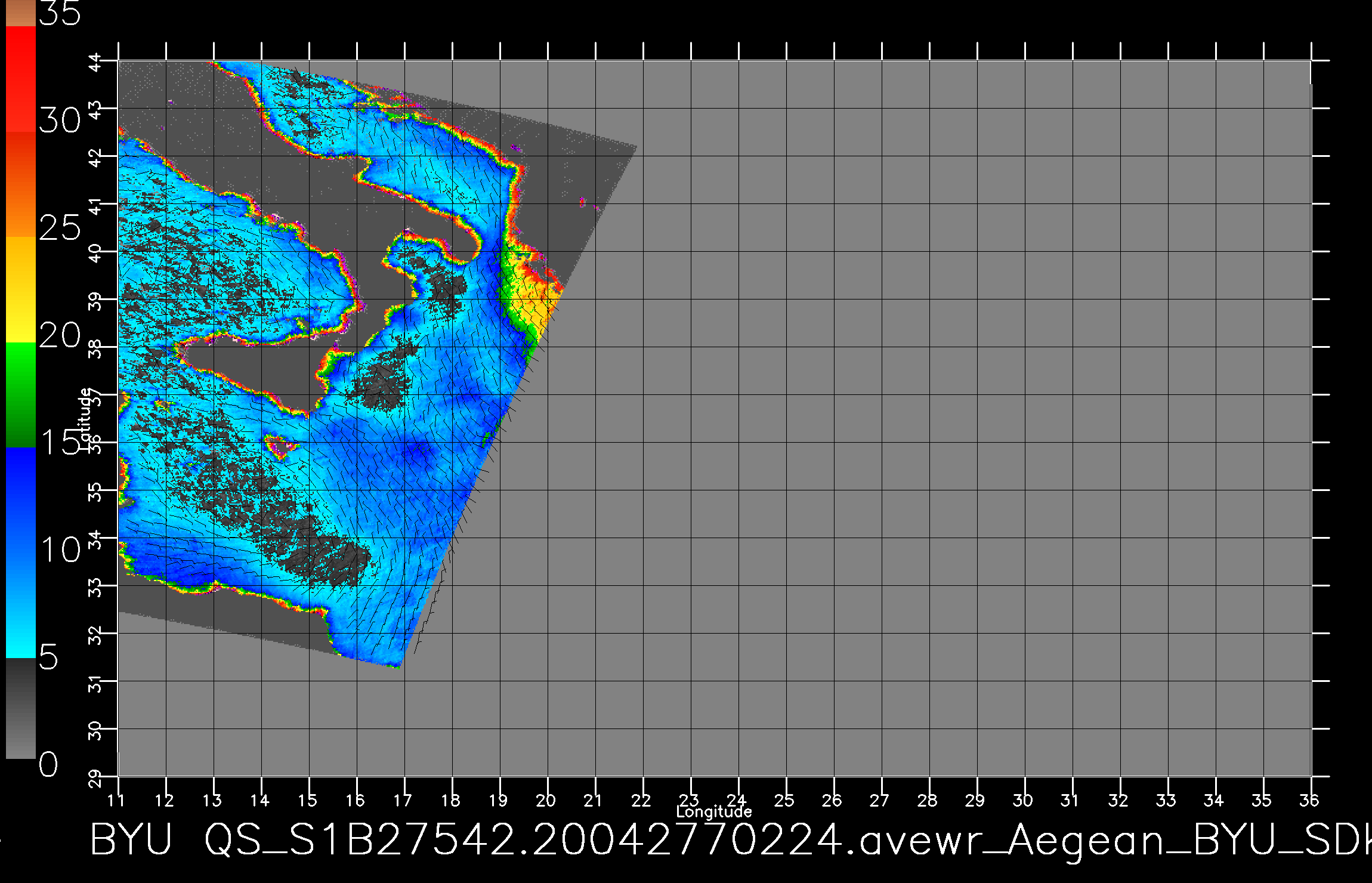Click longitude tick label 26
This screenshot has width=1372, height=883.
click(x=833, y=800)
